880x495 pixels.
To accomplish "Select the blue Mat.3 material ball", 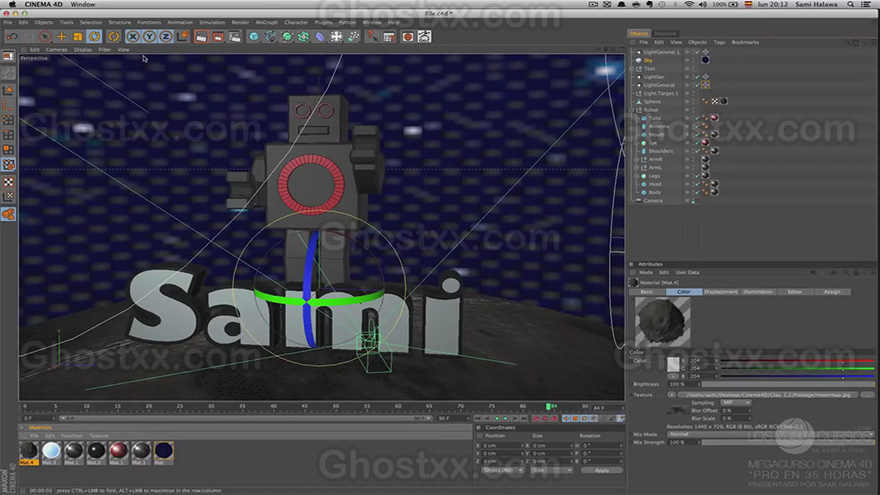I will tap(51, 451).
